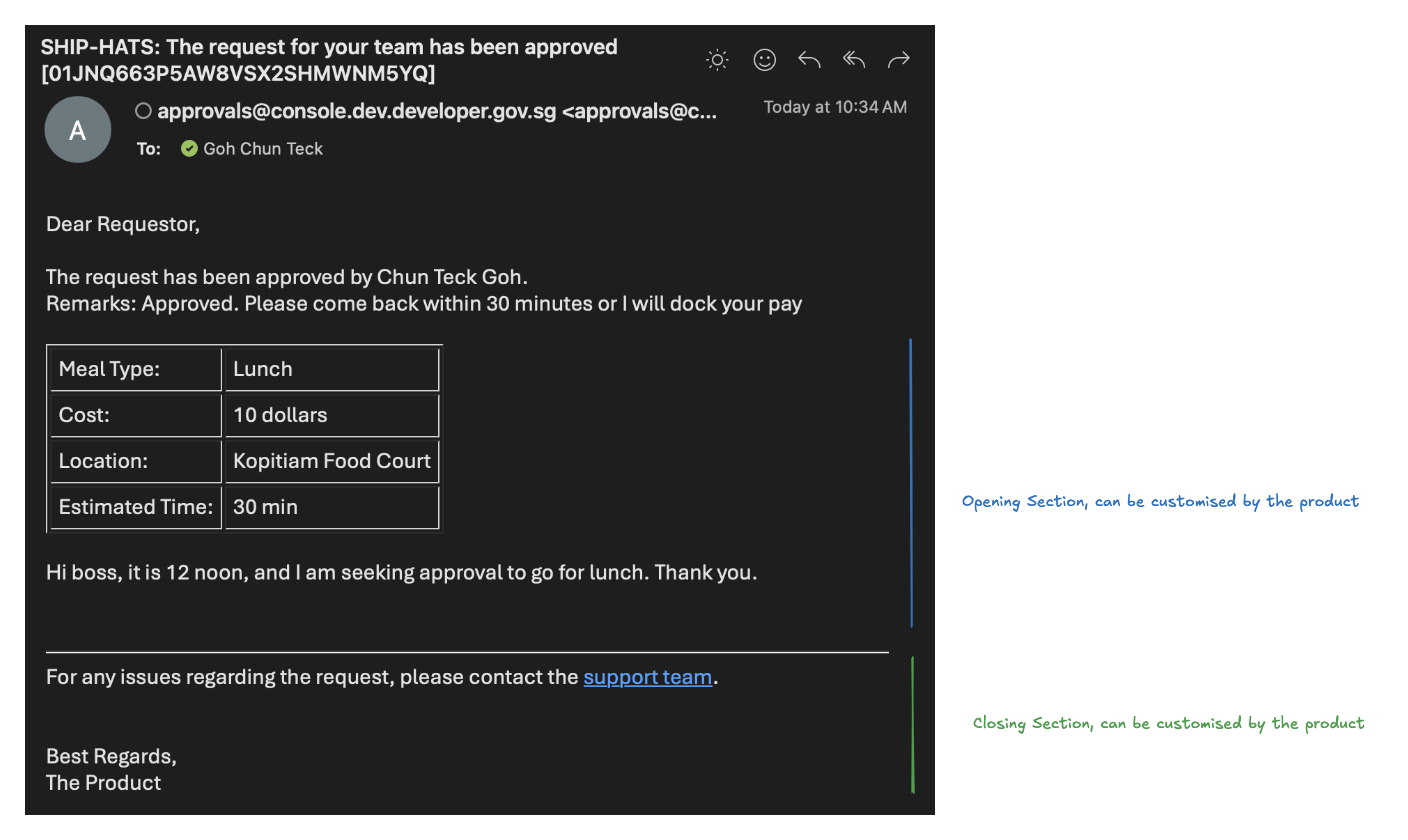Click the Best Regards sign-off line
The height and width of the screenshot is (840, 1408).
[111, 756]
